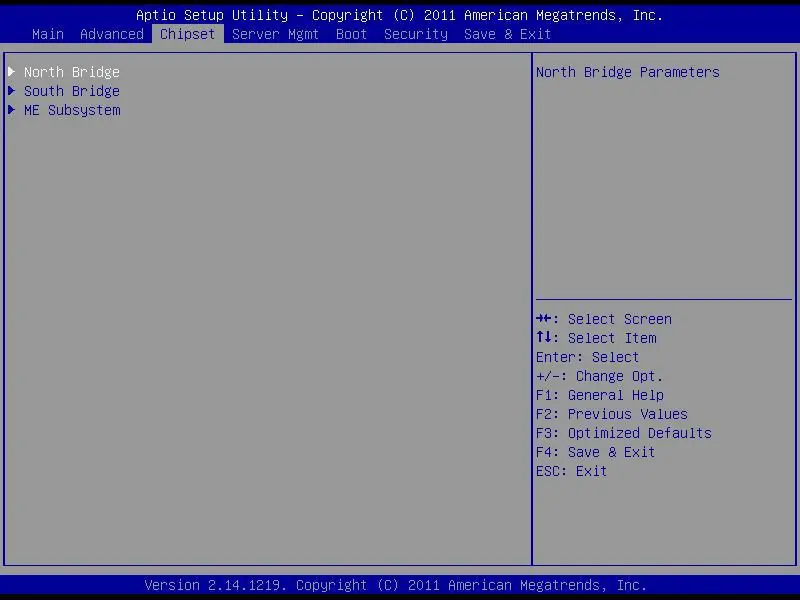Click the F4: Save & Exit hint
Screen dimensions: 800x600
[x=595, y=453]
